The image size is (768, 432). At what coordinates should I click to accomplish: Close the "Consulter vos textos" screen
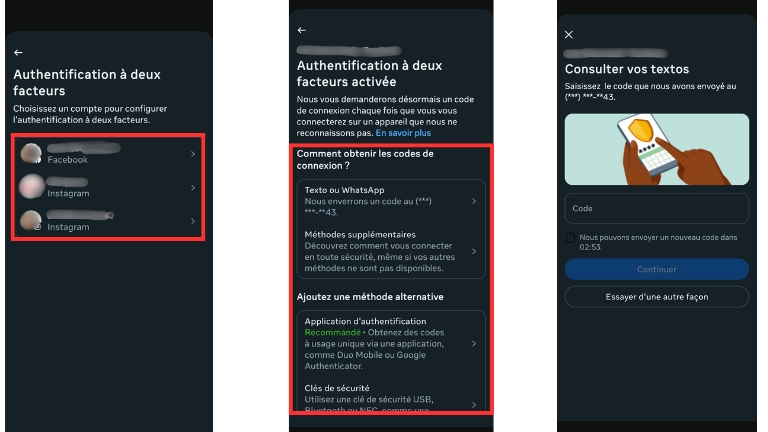point(569,35)
